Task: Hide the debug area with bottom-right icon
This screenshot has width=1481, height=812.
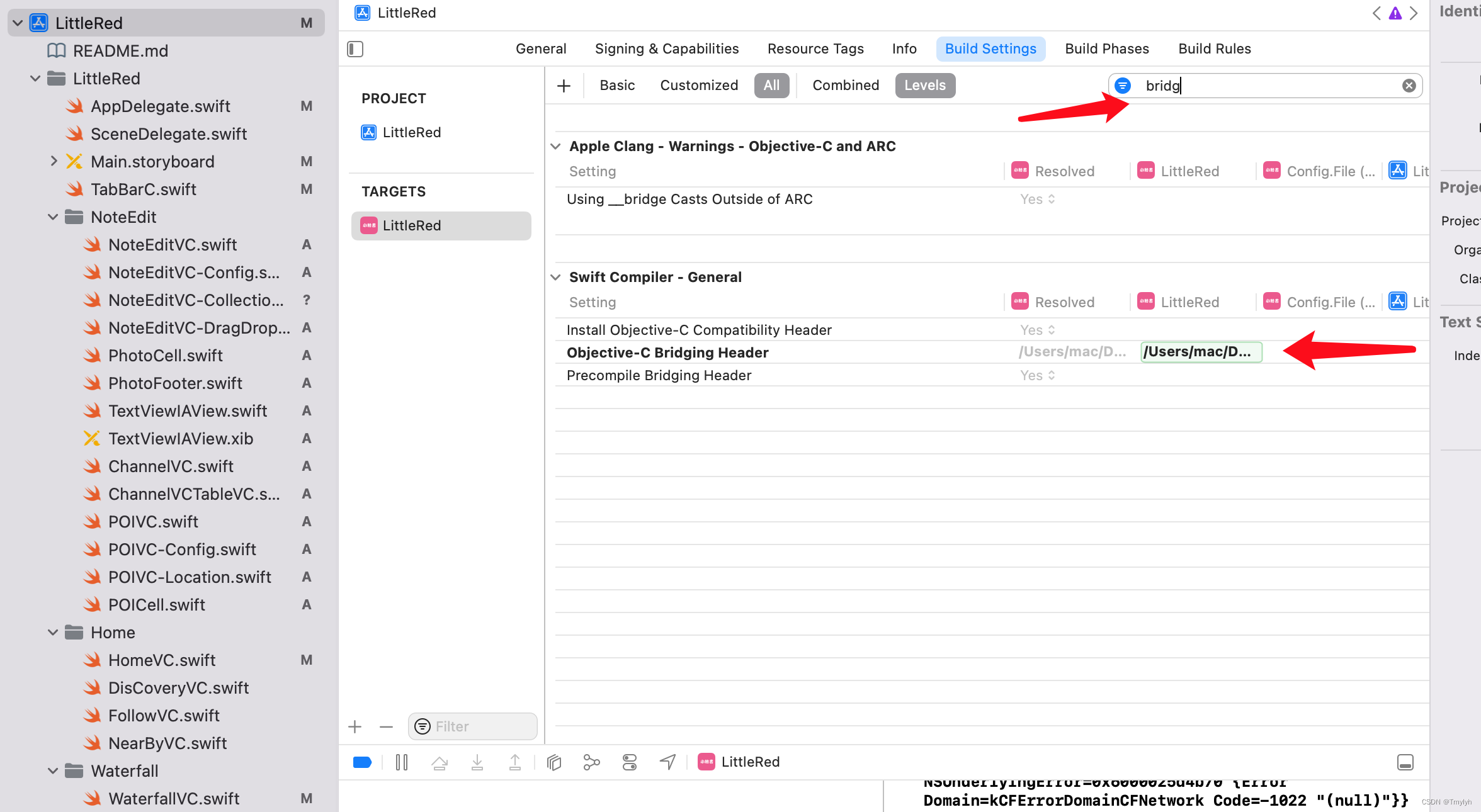Action: coord(1405,762)
